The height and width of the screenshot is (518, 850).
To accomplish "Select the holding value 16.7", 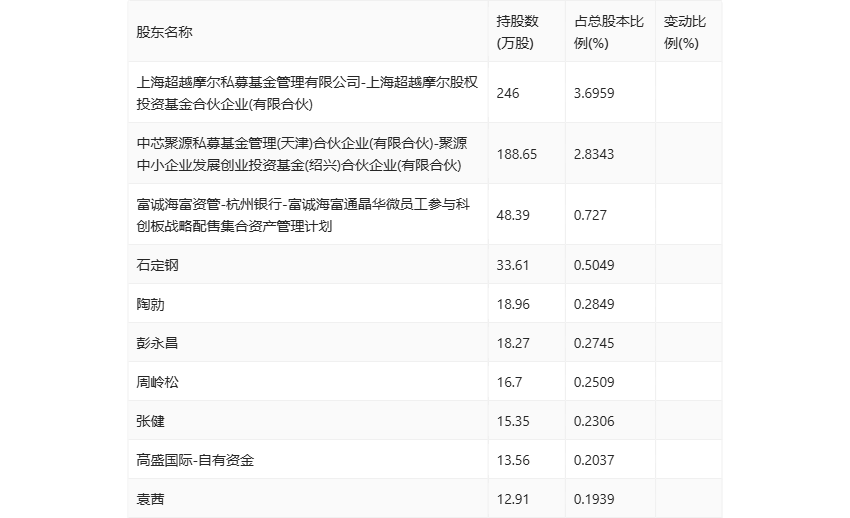I will (510, 382).
